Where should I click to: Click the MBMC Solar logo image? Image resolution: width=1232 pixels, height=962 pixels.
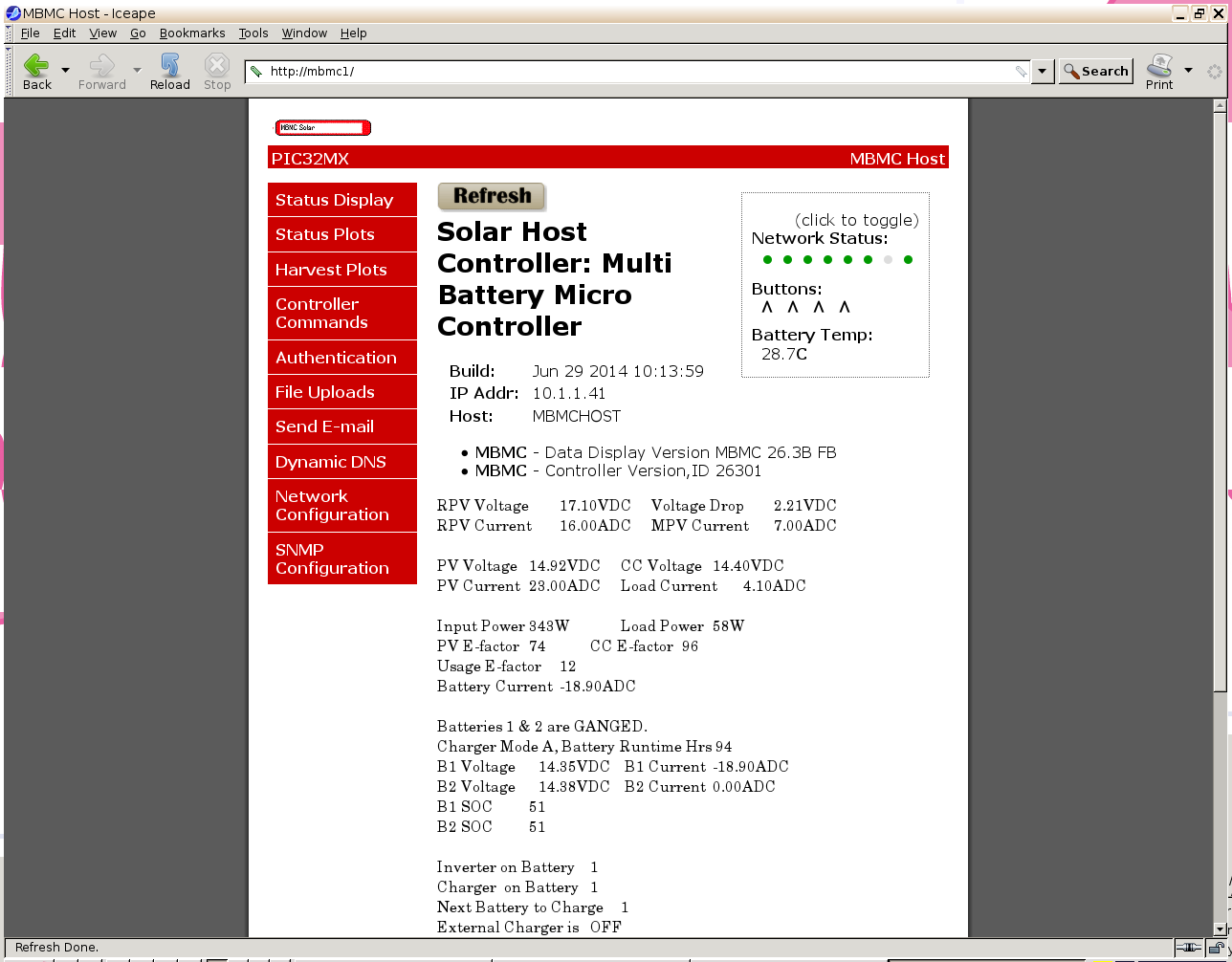click(x=323, y=127)
